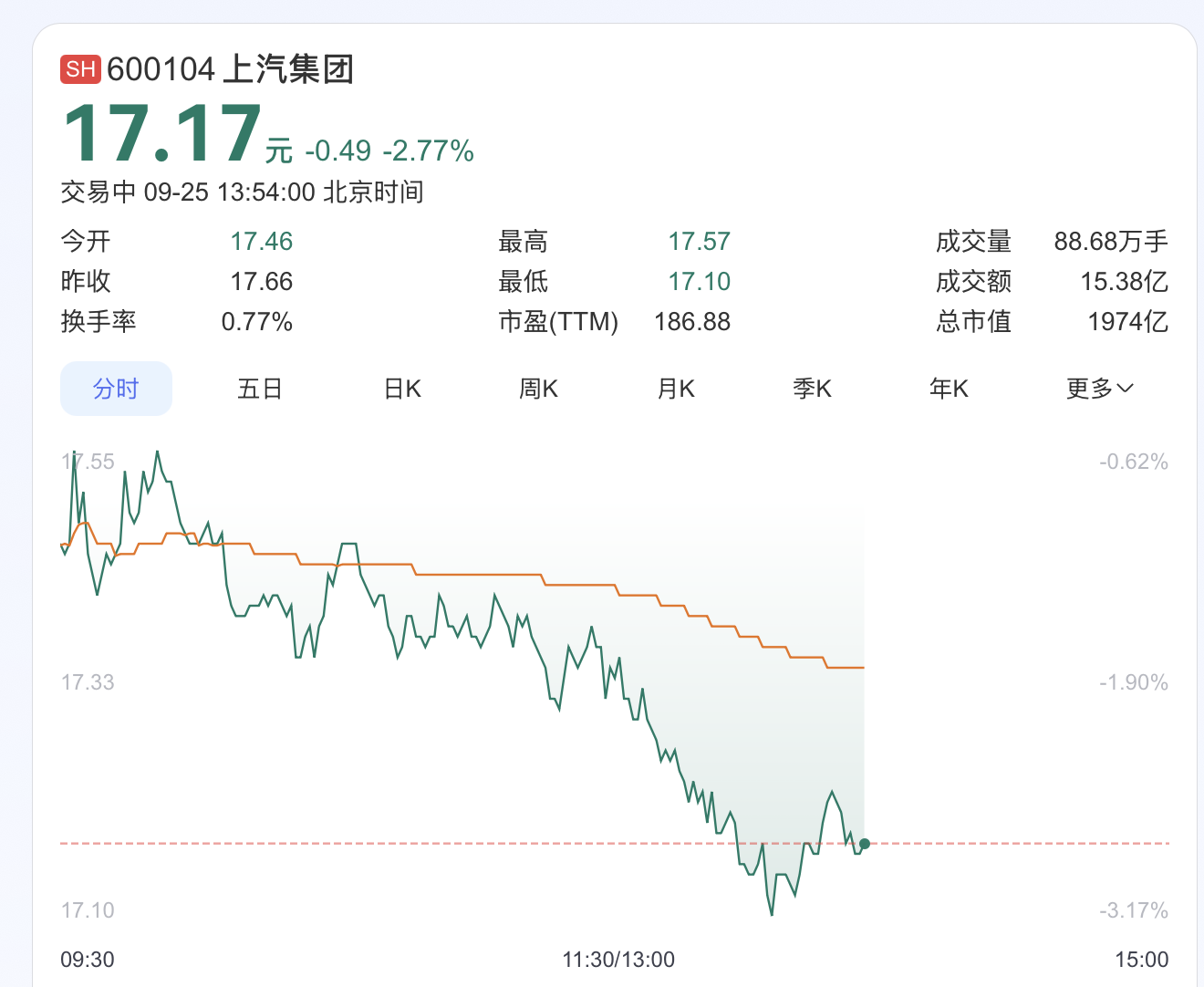Click the current price 17.17
Viewport: 1204px width, 987px height.
point(162,134)
